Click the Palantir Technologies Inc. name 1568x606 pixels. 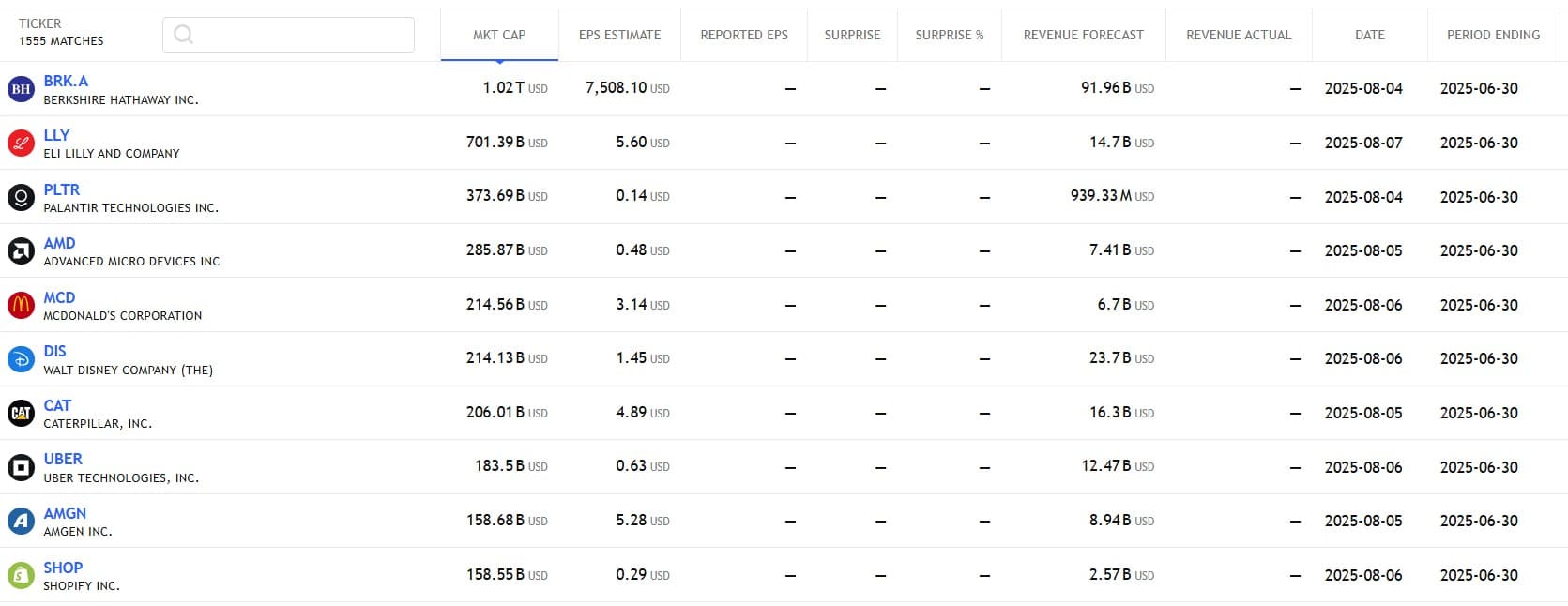(x=130, y=208)
